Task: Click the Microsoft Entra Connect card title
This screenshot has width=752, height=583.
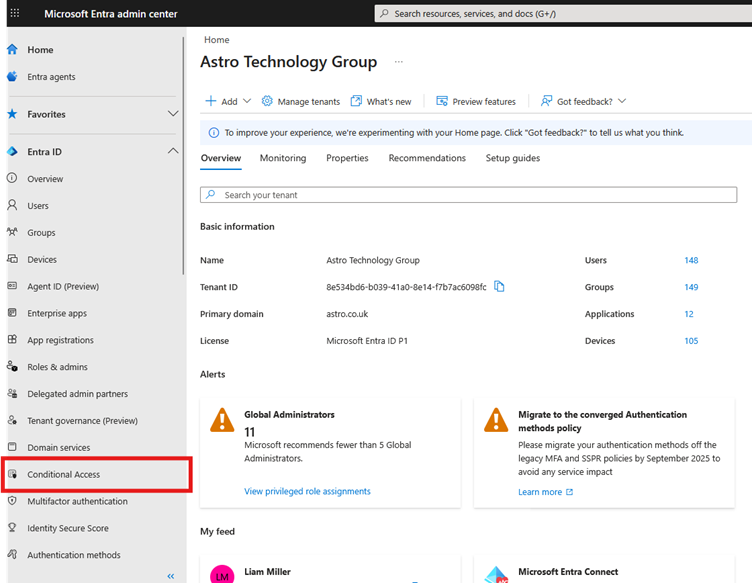Action: [568, 571]
